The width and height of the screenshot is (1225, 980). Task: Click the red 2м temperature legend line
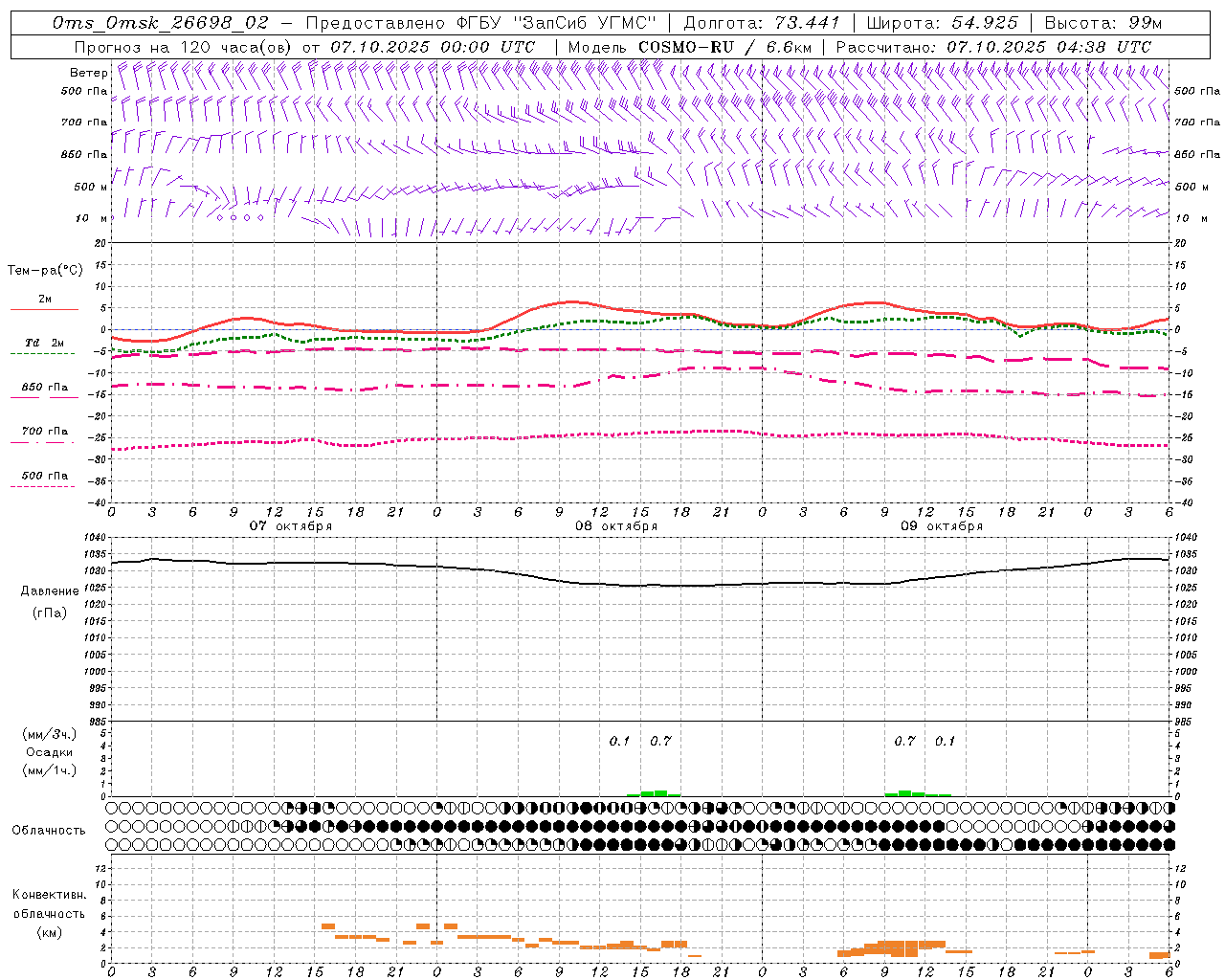click(44, 309)
